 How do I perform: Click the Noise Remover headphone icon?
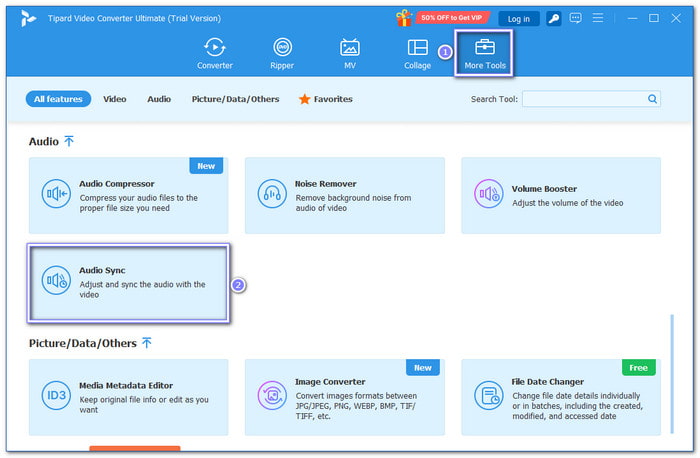[272, 194]
